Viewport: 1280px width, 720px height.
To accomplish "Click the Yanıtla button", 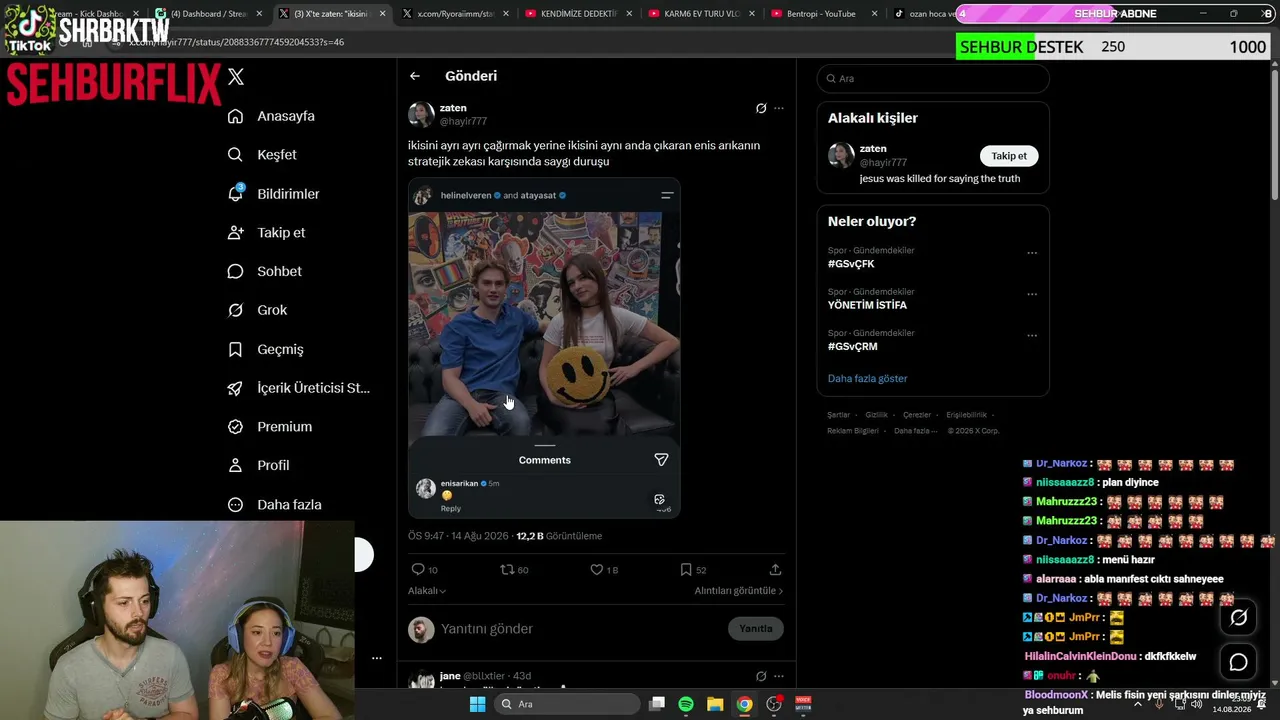I will click(756, 629).
